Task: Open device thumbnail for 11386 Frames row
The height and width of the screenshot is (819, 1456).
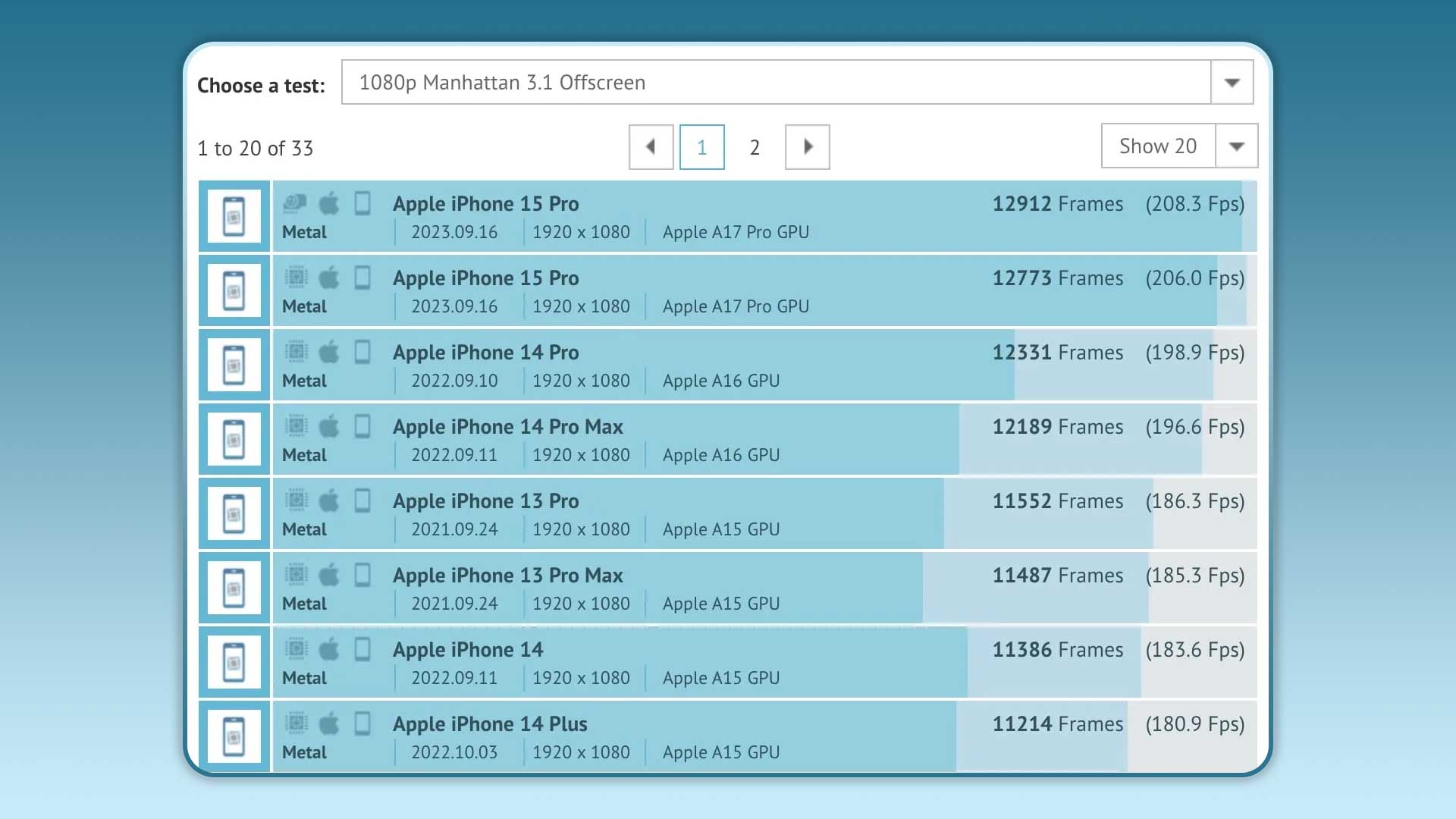Action: click(x=234, y=662)
